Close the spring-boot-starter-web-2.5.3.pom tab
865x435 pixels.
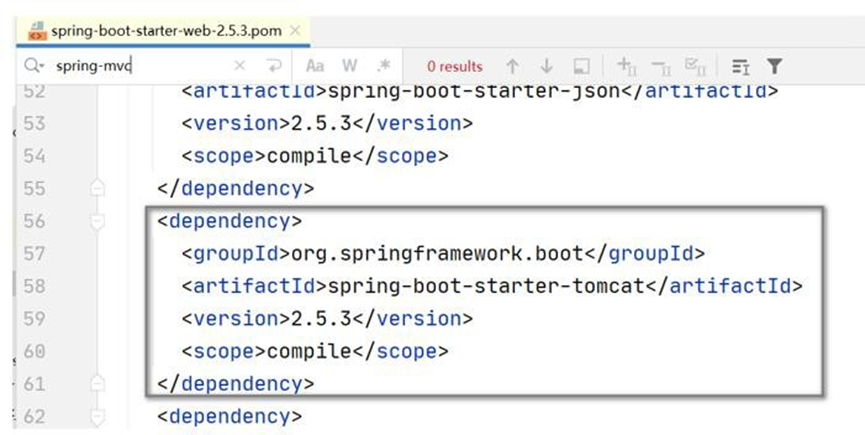[x=294, y=31]
